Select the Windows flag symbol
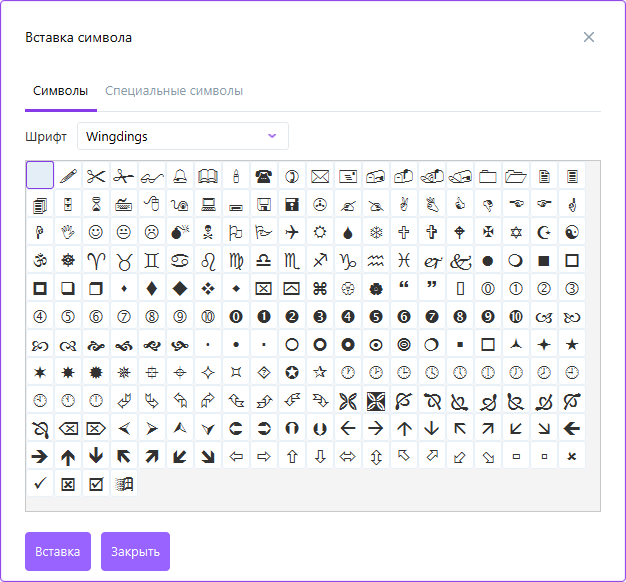This screenshot has width=626, height=582. coord(124,484)
